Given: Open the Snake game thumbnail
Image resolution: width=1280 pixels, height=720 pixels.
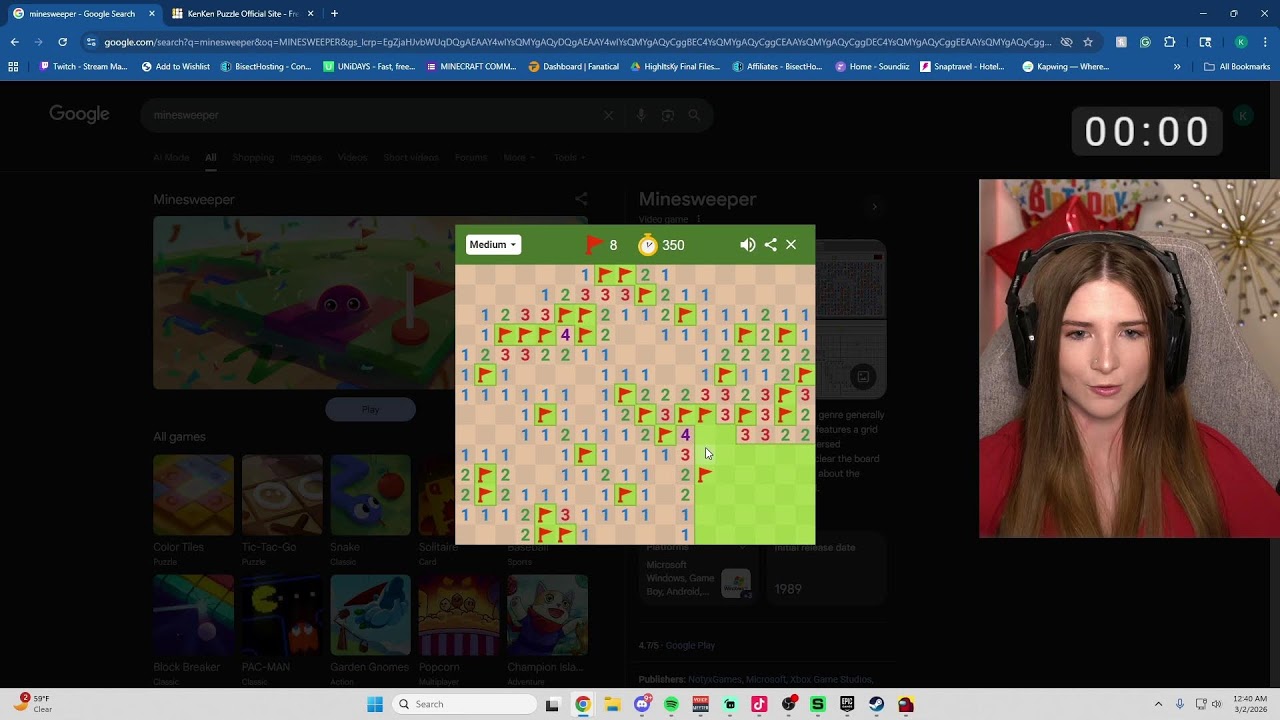Looking at the screenshot, I should [370, 495].
